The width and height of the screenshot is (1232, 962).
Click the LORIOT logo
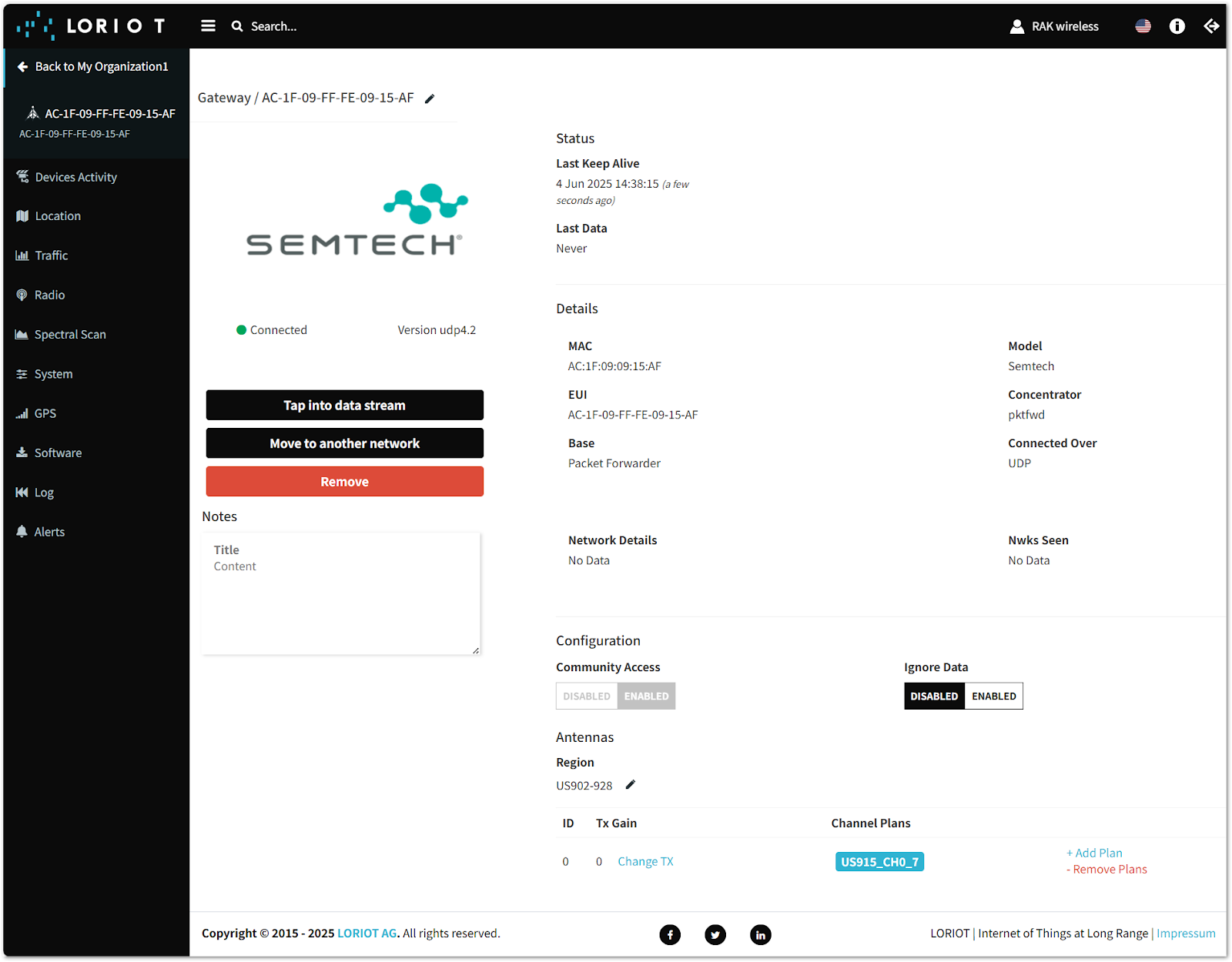91,26
